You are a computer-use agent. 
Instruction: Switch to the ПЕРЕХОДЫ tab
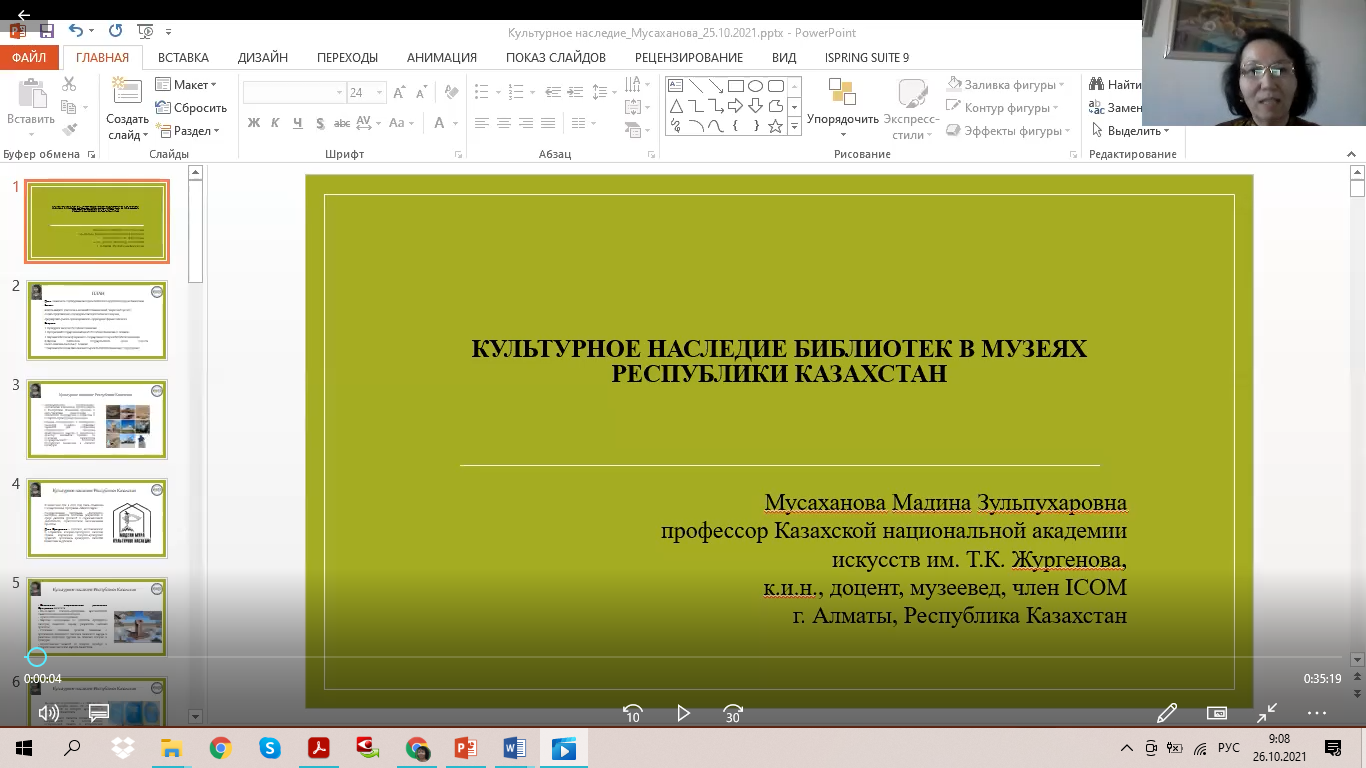click(347, 58)
